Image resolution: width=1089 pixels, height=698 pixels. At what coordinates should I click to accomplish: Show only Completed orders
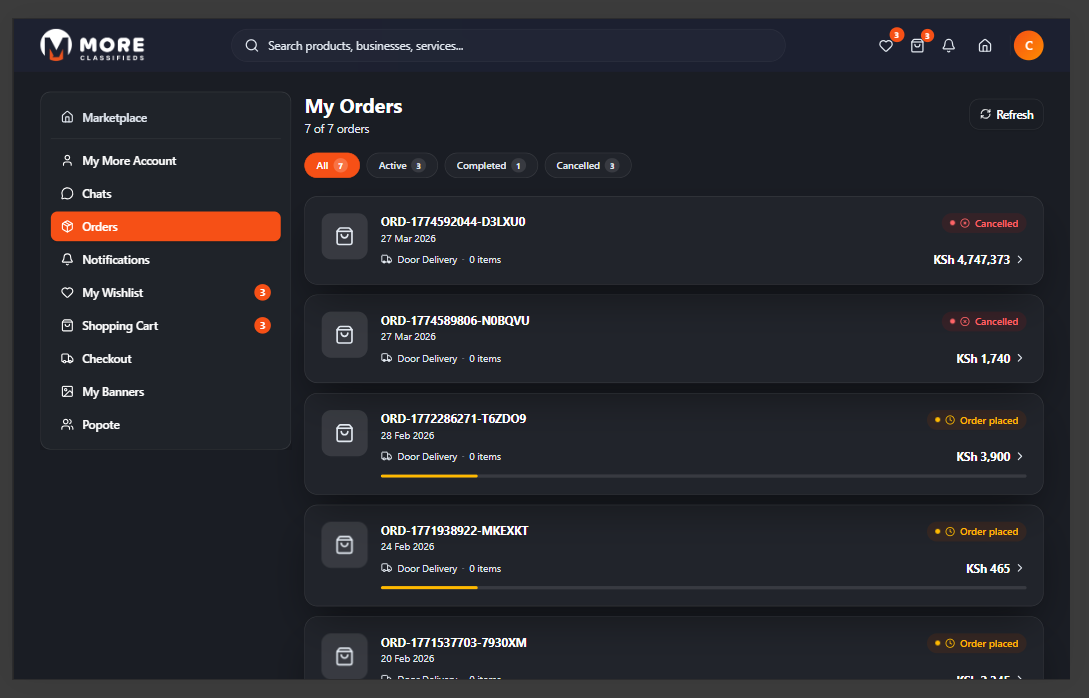(491, 166)
